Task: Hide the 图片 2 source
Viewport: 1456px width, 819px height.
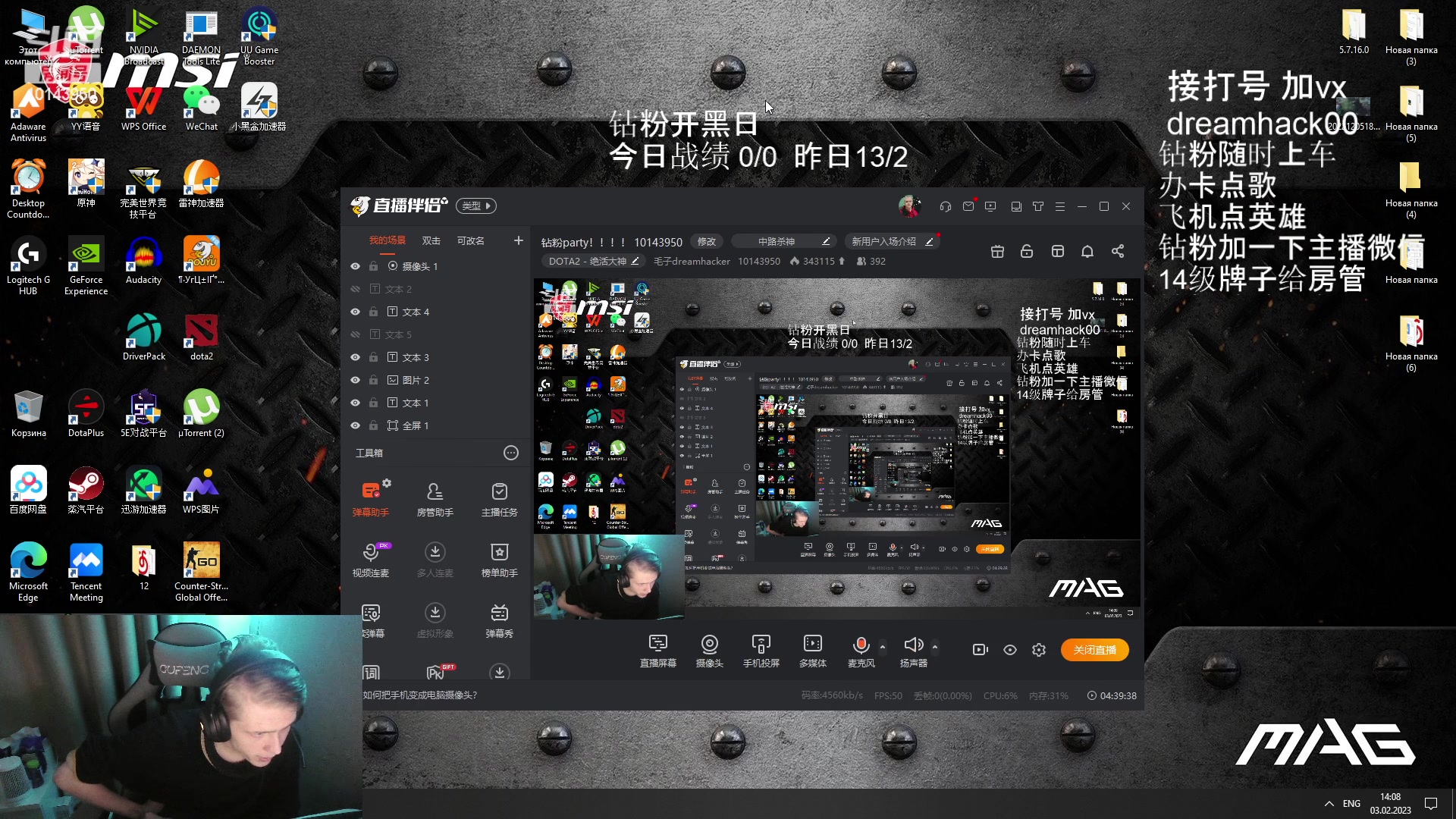Action: (355, 380)
